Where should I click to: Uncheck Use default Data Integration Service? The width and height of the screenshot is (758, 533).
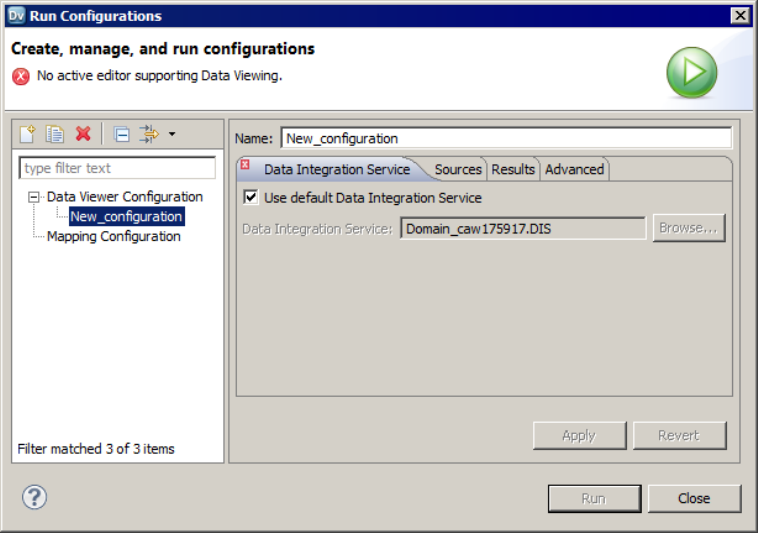coord(251,198)
